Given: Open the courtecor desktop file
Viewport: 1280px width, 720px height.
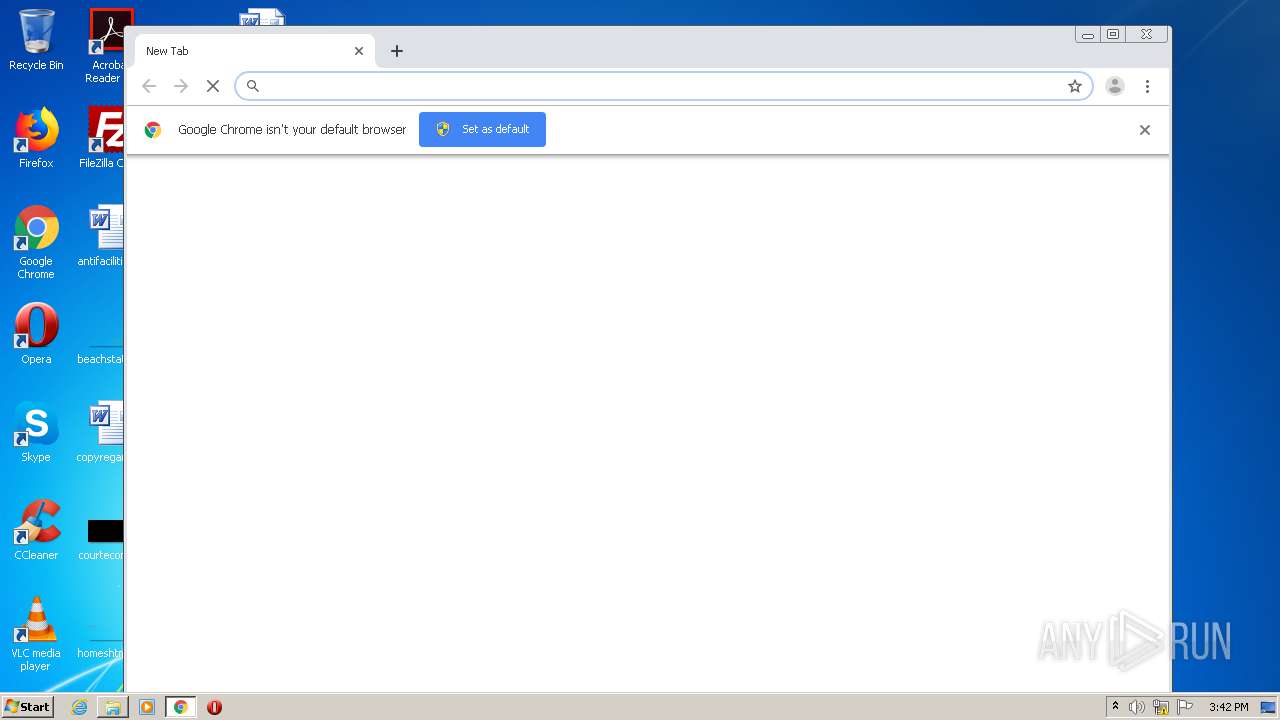Looking at the screenshot, I should tap(103, 538).
